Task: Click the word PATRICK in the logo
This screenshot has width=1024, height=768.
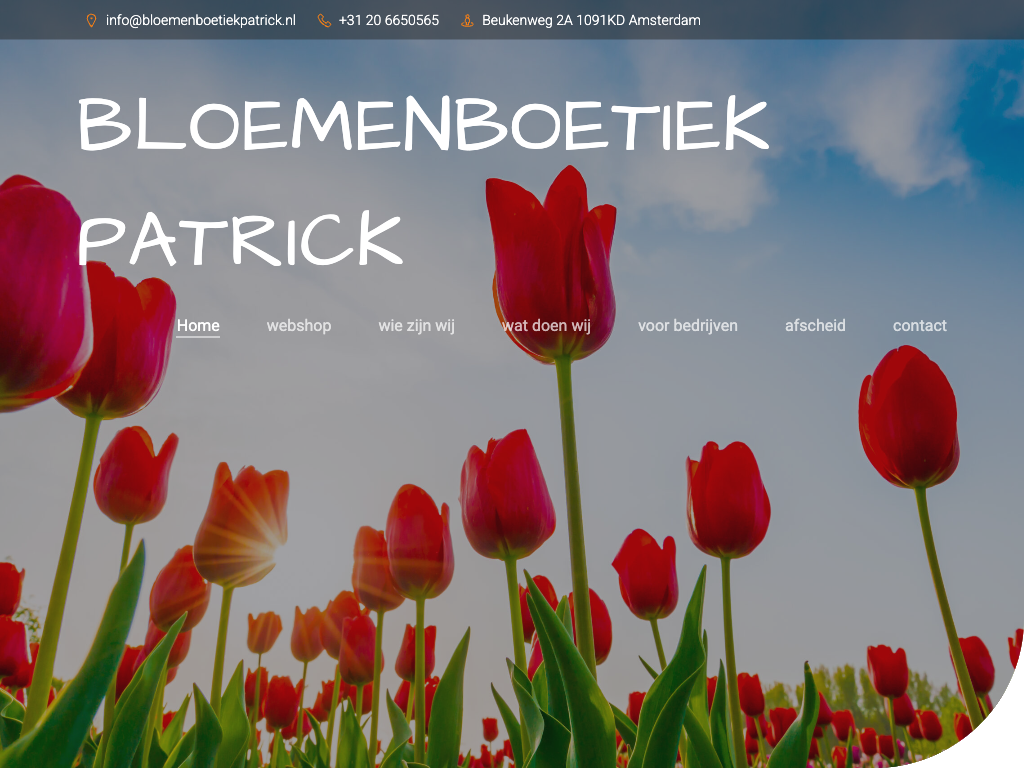Action: coord(240,240)
